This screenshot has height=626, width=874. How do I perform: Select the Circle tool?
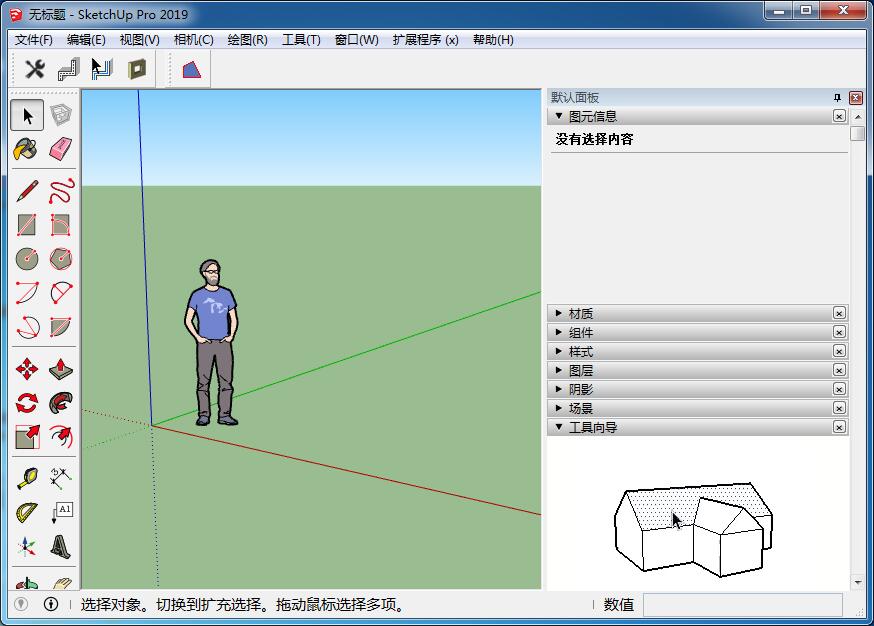click(27, 259)
